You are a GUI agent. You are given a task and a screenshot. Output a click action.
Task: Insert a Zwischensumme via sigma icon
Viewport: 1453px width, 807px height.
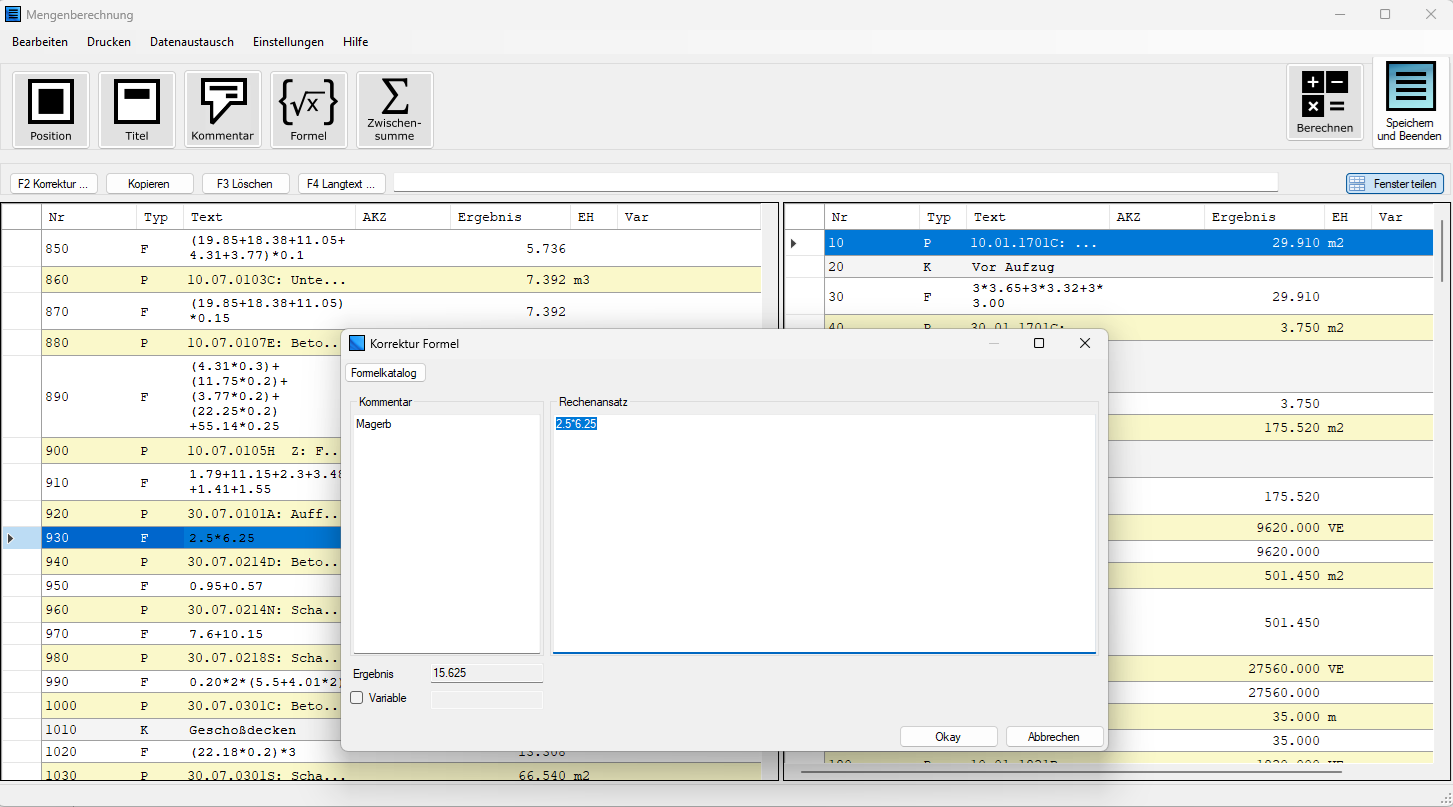395,110
